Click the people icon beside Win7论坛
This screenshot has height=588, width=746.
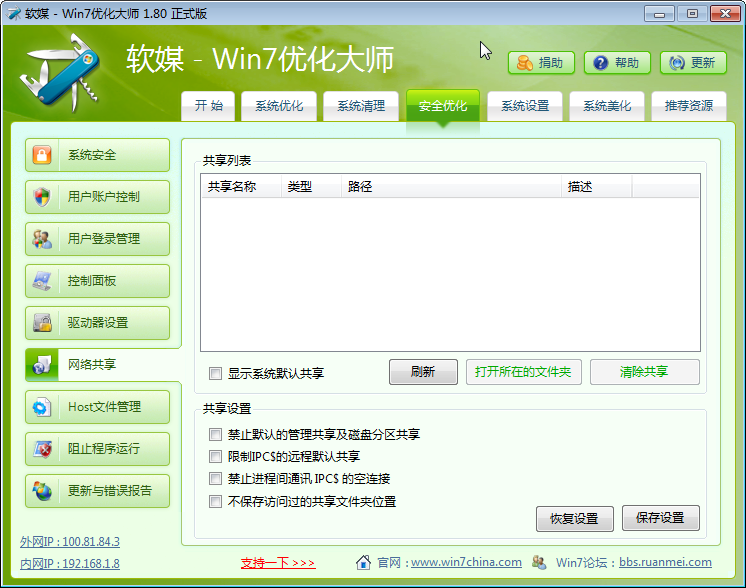click(x=539, y=562)
